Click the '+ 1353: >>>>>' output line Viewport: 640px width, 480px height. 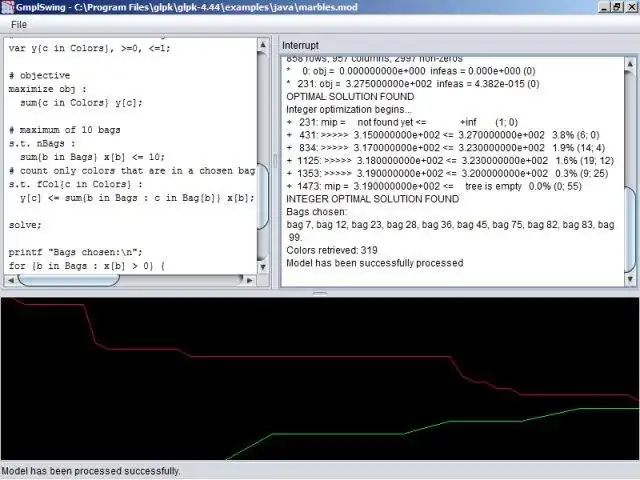point(447,173)
